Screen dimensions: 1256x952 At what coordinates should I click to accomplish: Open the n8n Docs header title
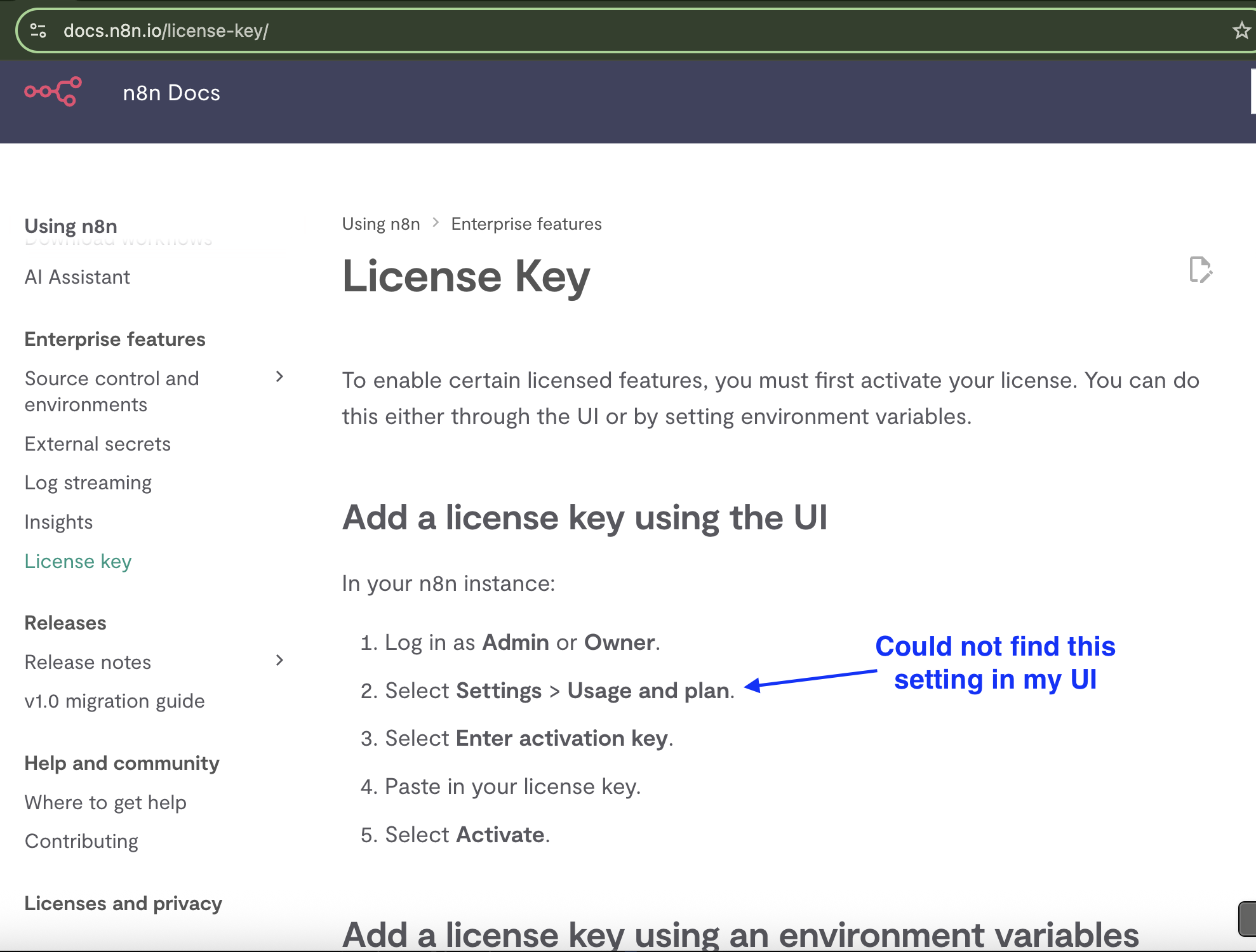click(171, 93)
